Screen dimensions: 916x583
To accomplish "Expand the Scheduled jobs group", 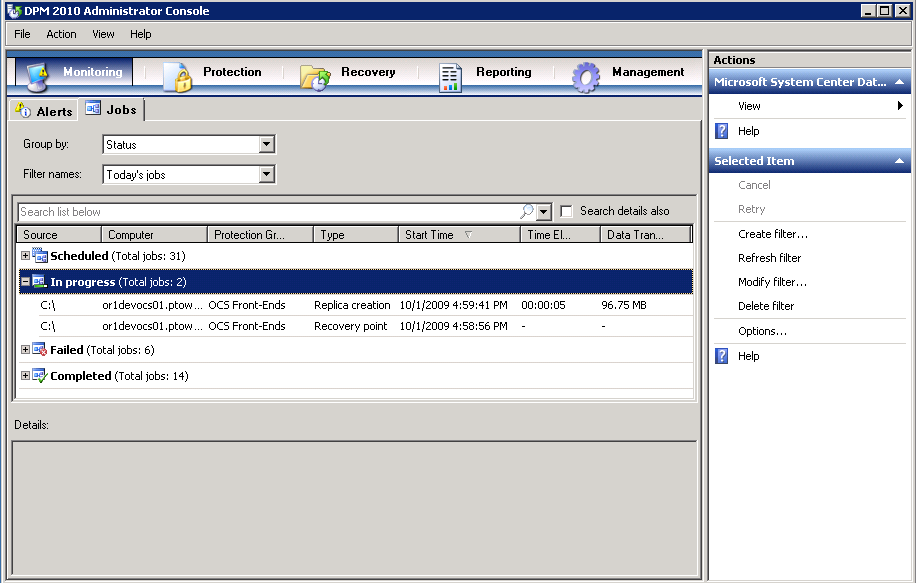I will click(25, 255).
